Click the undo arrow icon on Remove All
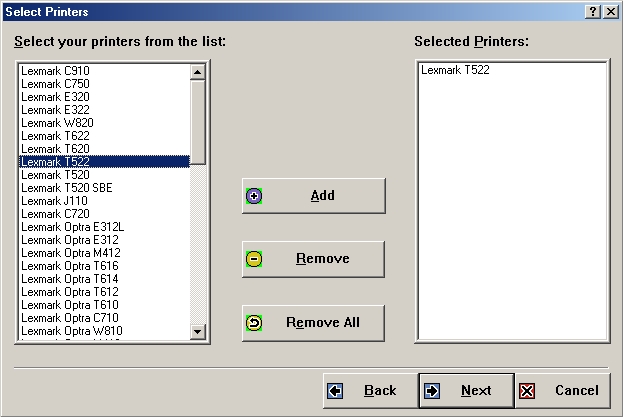 click(254, 323)
